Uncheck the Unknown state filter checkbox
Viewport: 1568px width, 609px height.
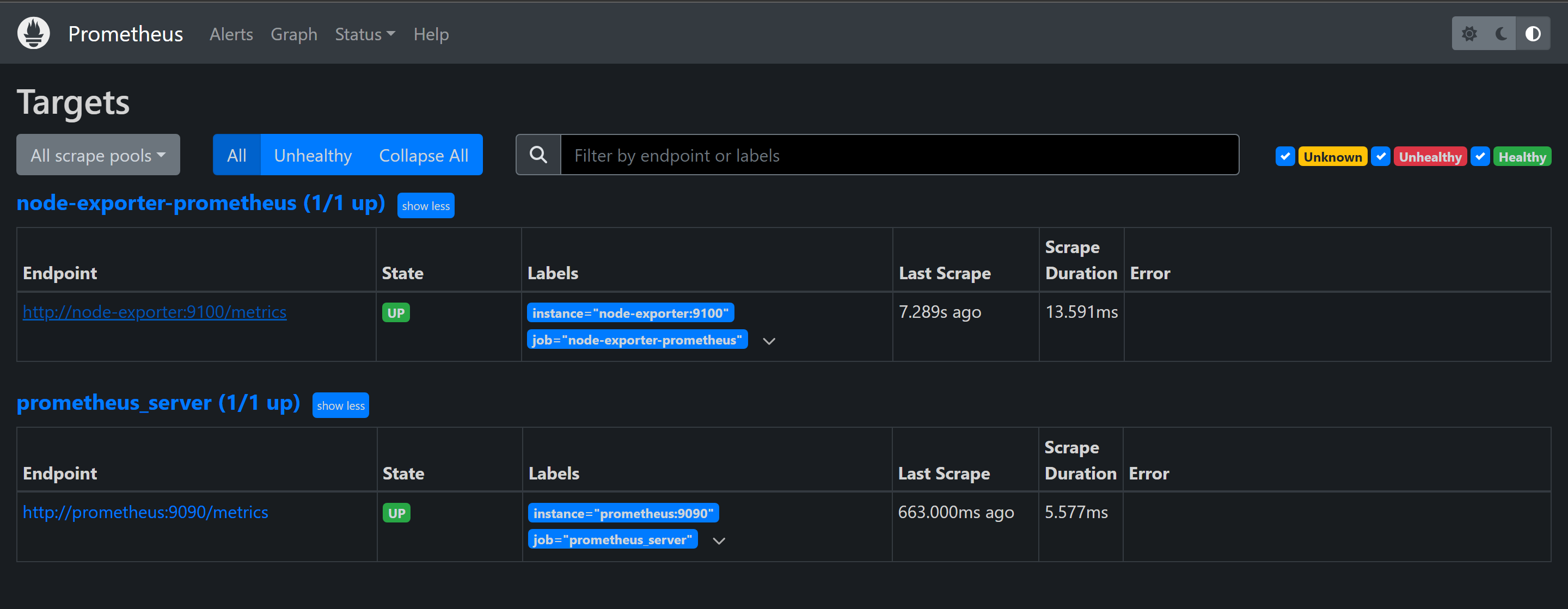tap(1285, 156)
